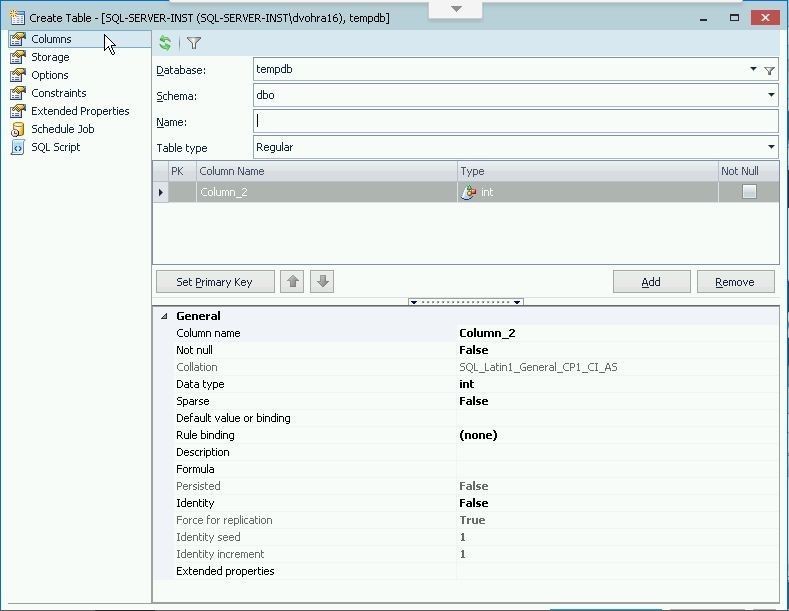Click the horizontal splitter bar above properties
Image resolution: width=789 pixels, height=611 pixels.
click(466, 301)
